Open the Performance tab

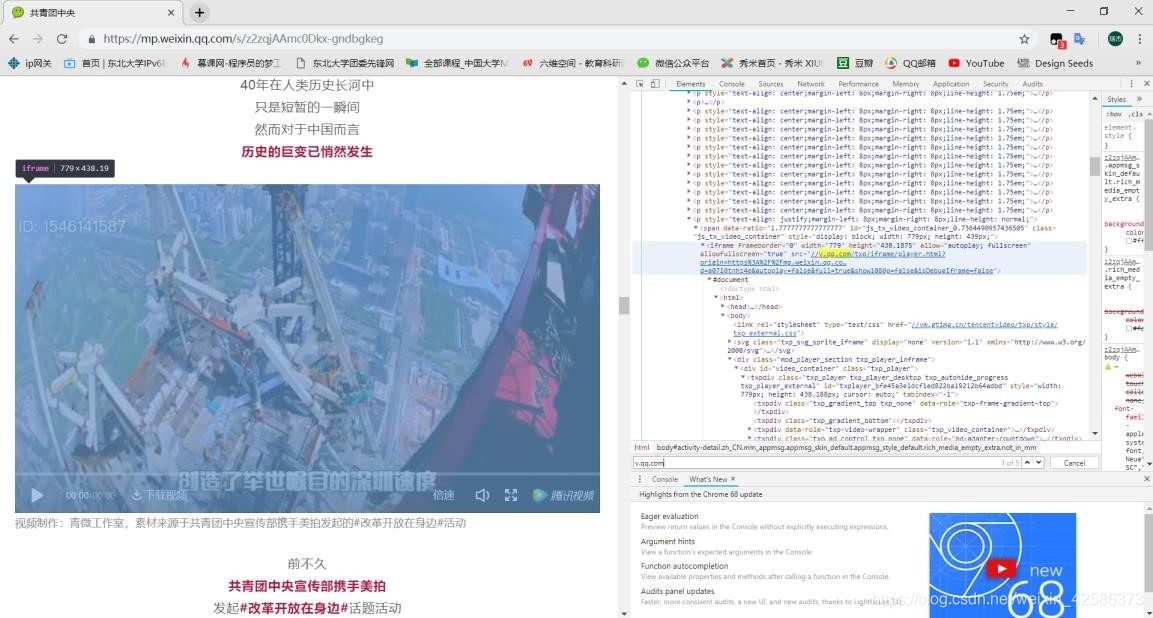point(858,84)
